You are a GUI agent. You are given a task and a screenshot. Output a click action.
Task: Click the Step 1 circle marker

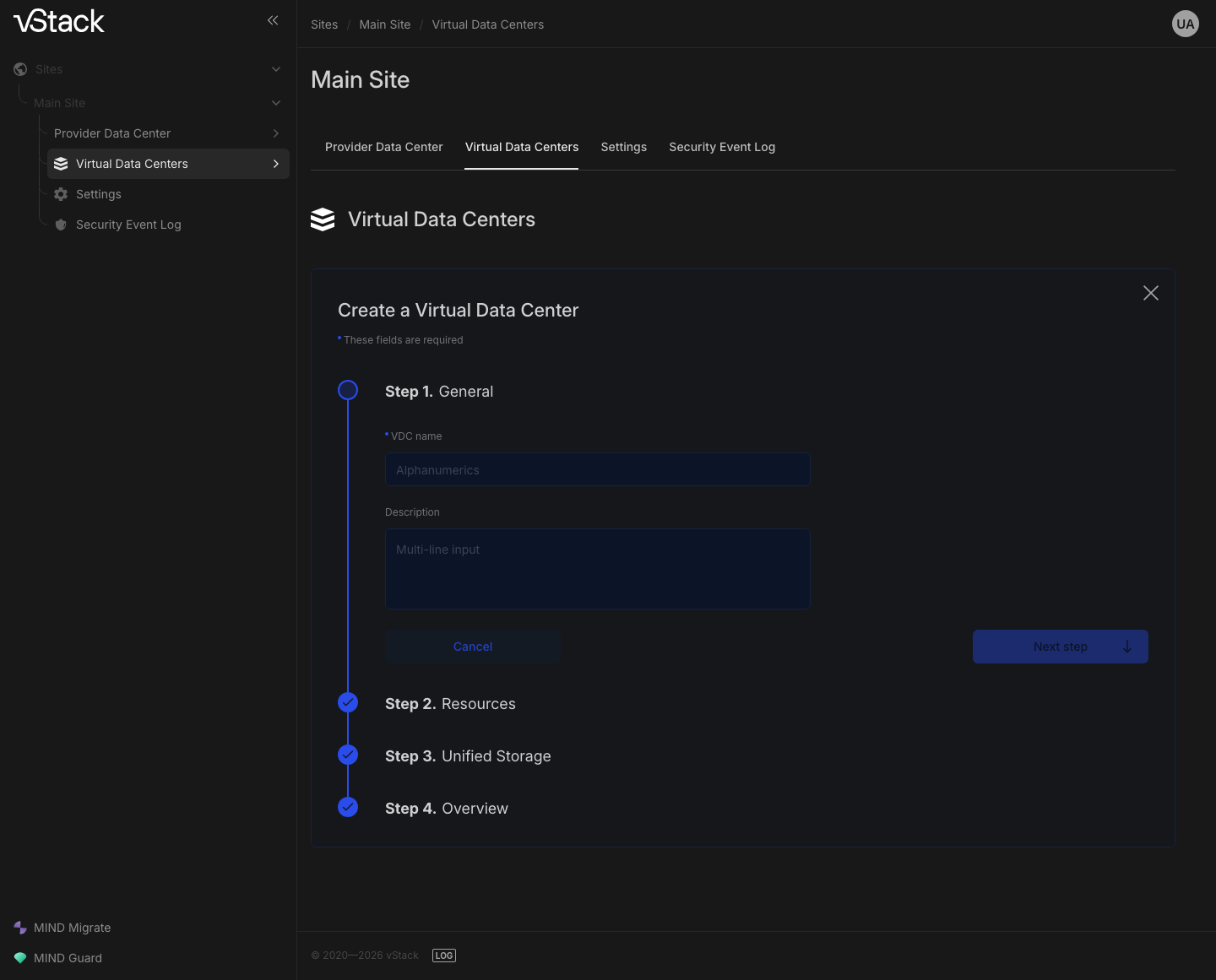[348, 390]
